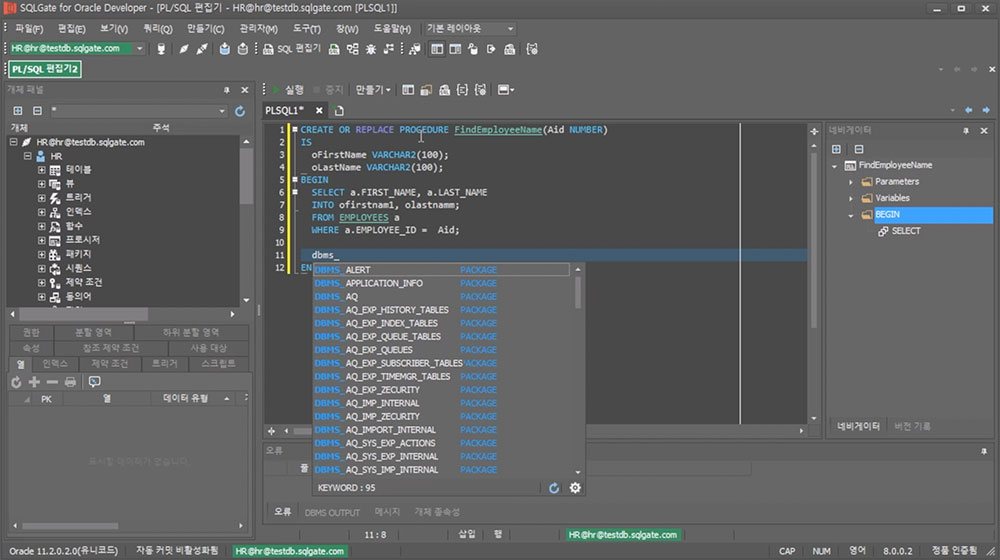
Task: Select DBMS_APPLICATION_INFO in the autocomplete list
Action: [441, 283]
